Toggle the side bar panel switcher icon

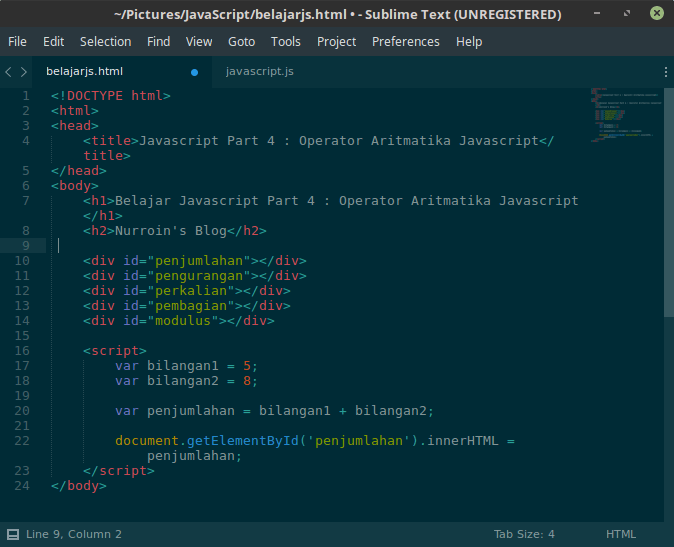pos(13,534)
